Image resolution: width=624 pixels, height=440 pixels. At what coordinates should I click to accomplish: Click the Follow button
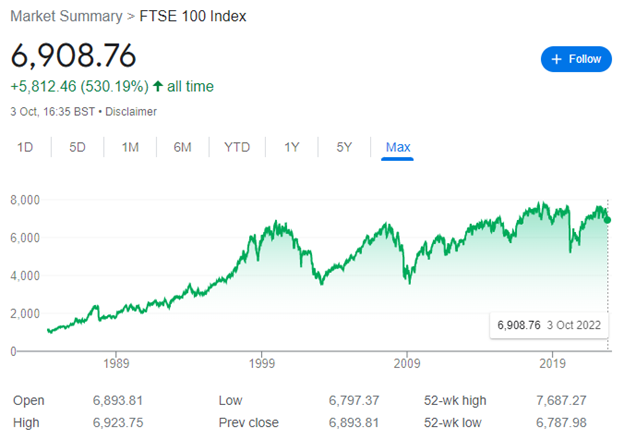(x=575, y=59)
